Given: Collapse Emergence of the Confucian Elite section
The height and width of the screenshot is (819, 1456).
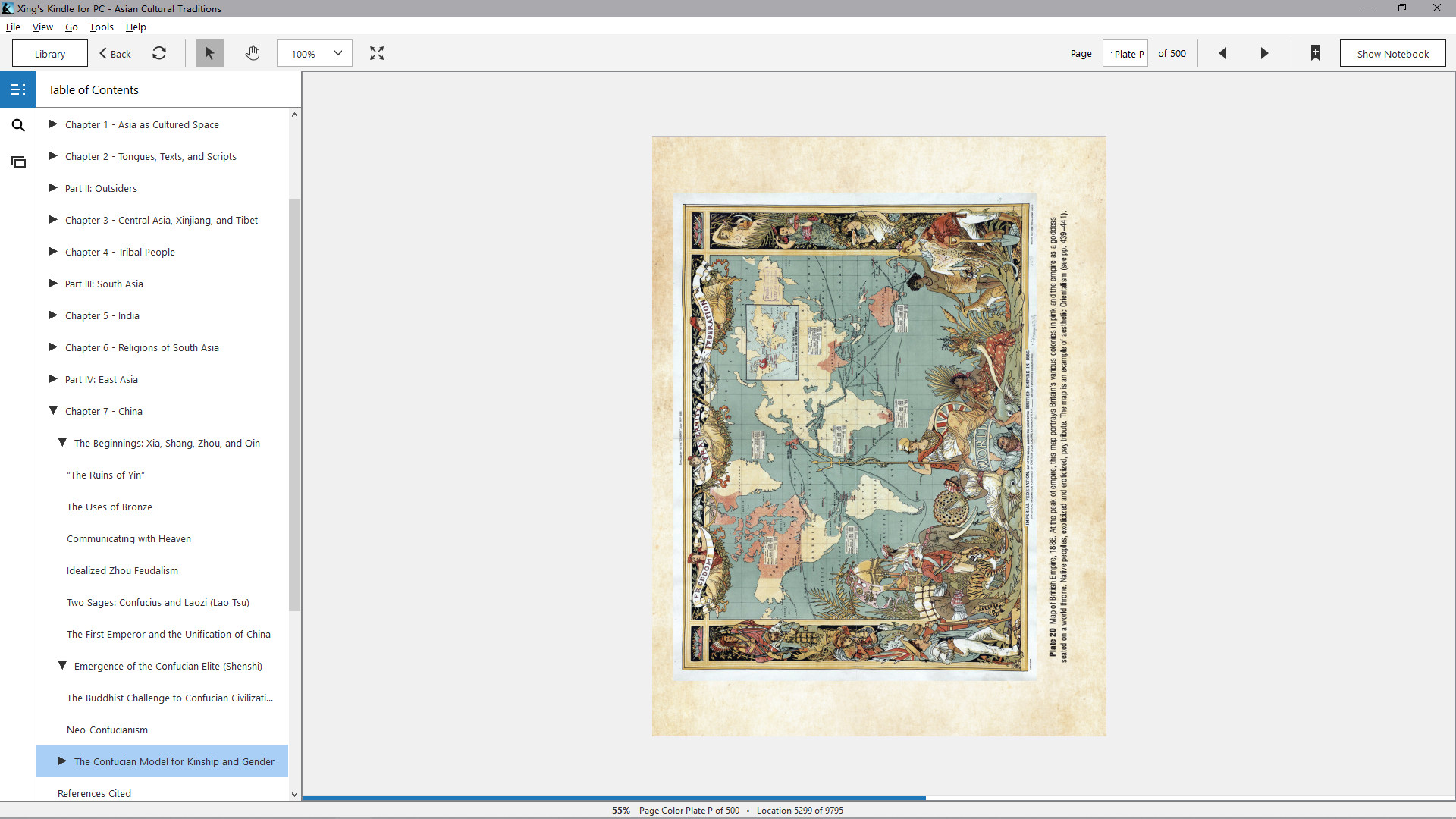Looking at the screenshot, I should click(62, 665).
